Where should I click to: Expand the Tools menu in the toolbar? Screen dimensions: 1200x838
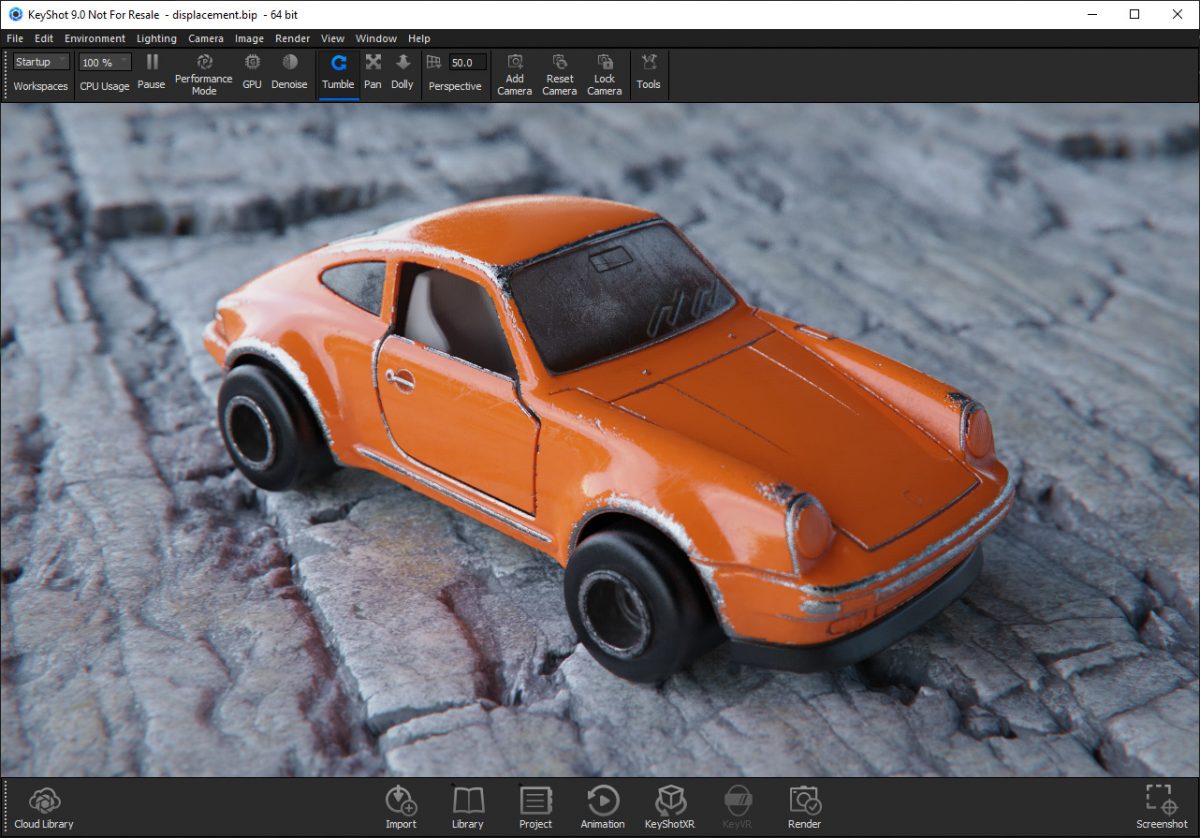point(648,72)
